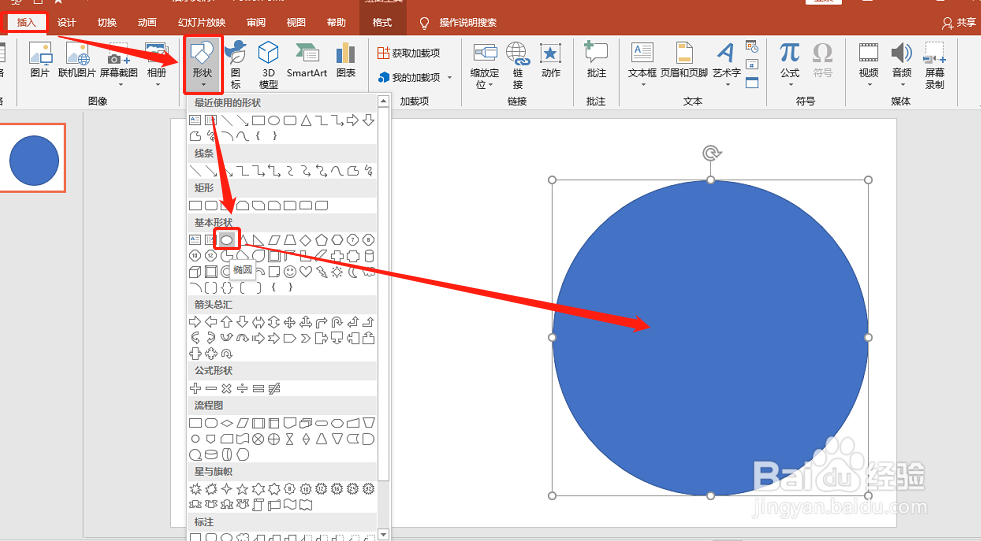The image size is (981, 541).
Task: Pick the triangle in 最近使用的形状
Action: point(305,120)
